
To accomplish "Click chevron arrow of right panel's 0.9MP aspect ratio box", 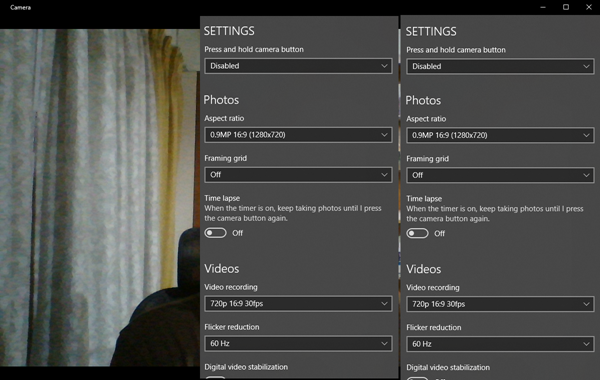I will [586, 135].
